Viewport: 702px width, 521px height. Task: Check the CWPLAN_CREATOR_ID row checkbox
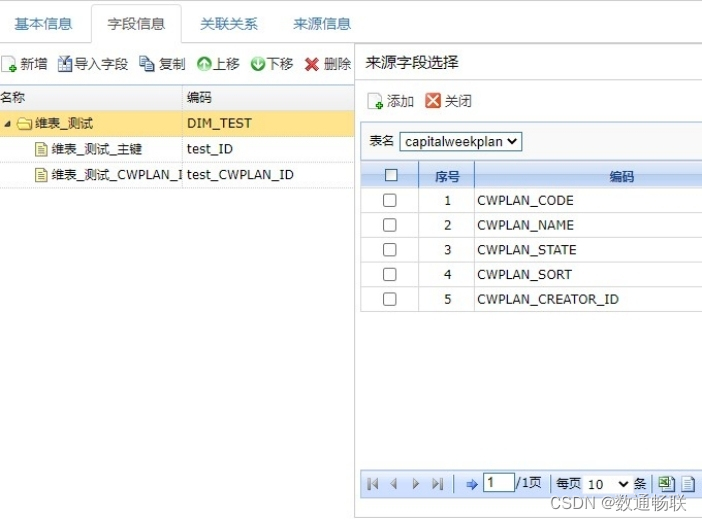(390, 299)
